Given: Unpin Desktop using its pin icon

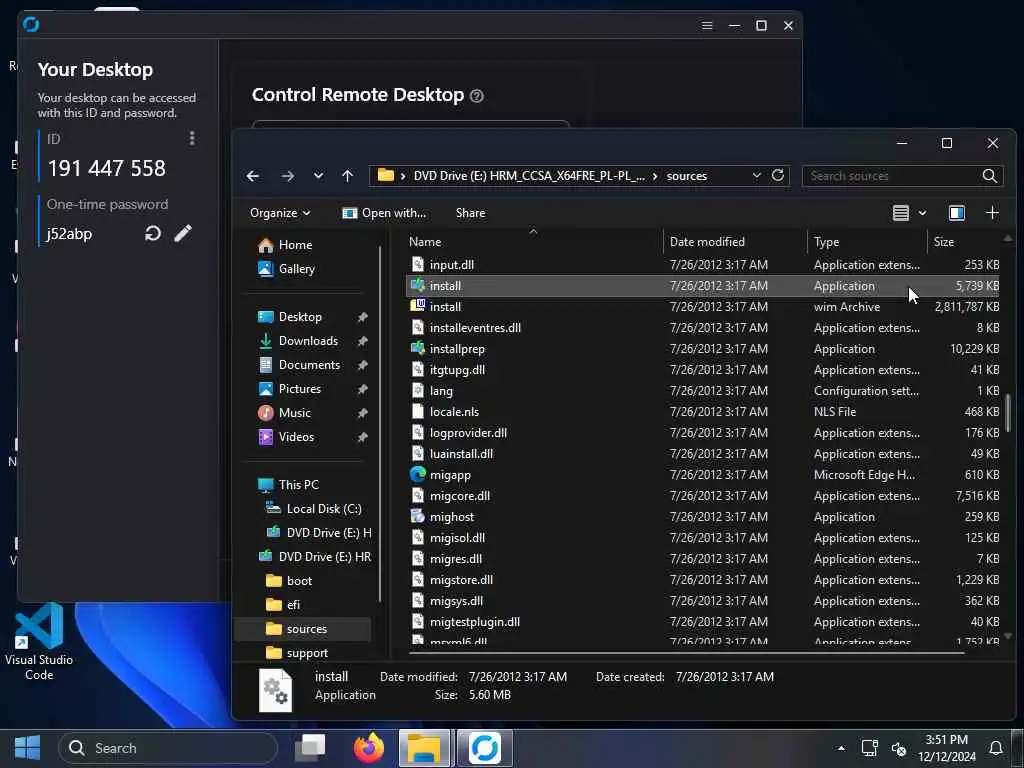Looking at the screenshot, I should 362,317.
